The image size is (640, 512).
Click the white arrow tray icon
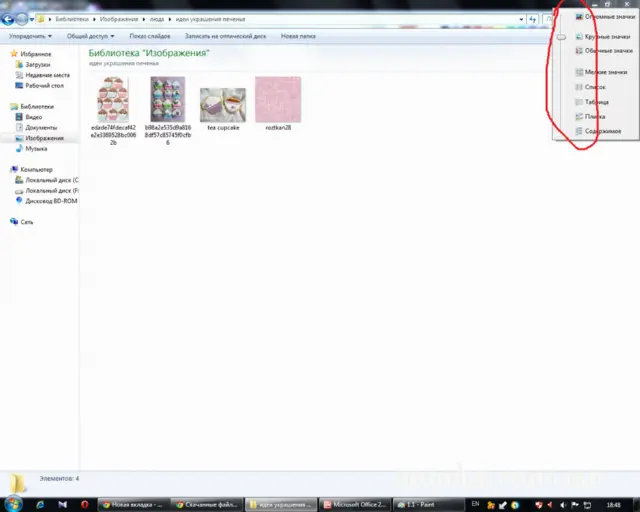(503, 505)
